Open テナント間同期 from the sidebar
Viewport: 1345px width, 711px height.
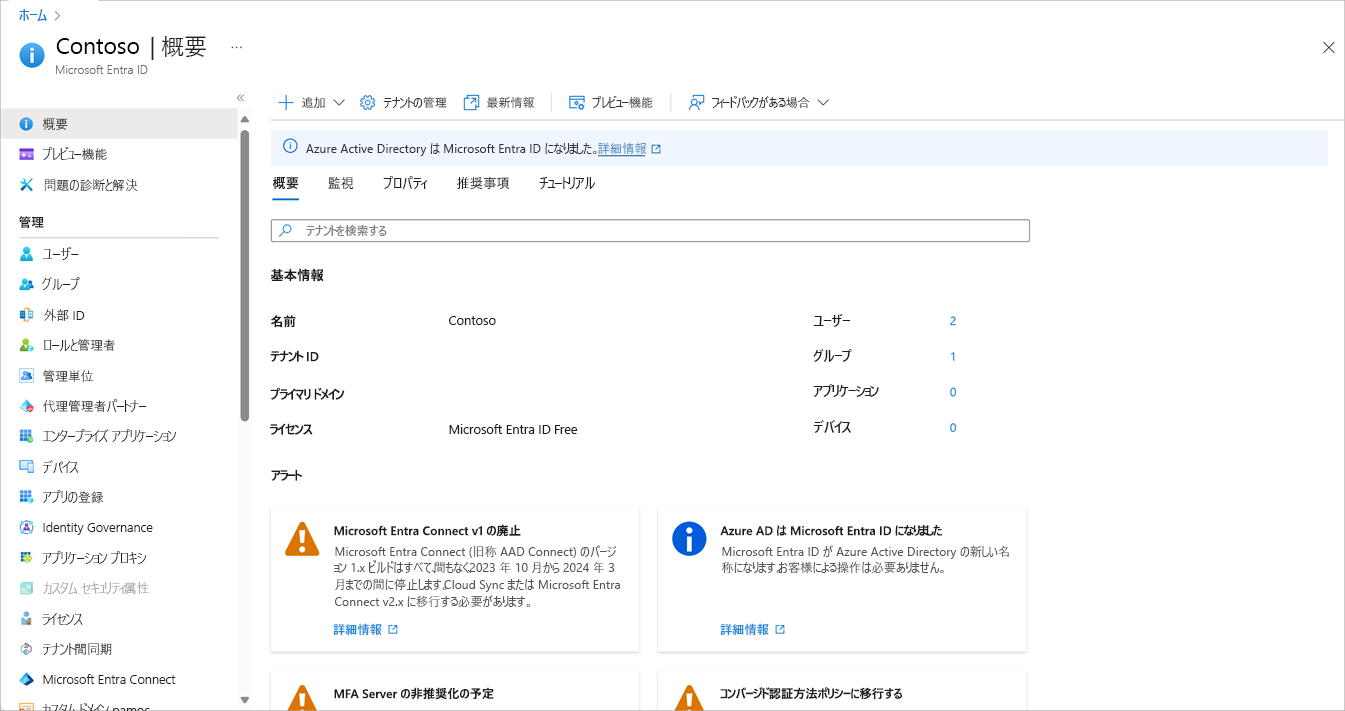pos(70,648)
